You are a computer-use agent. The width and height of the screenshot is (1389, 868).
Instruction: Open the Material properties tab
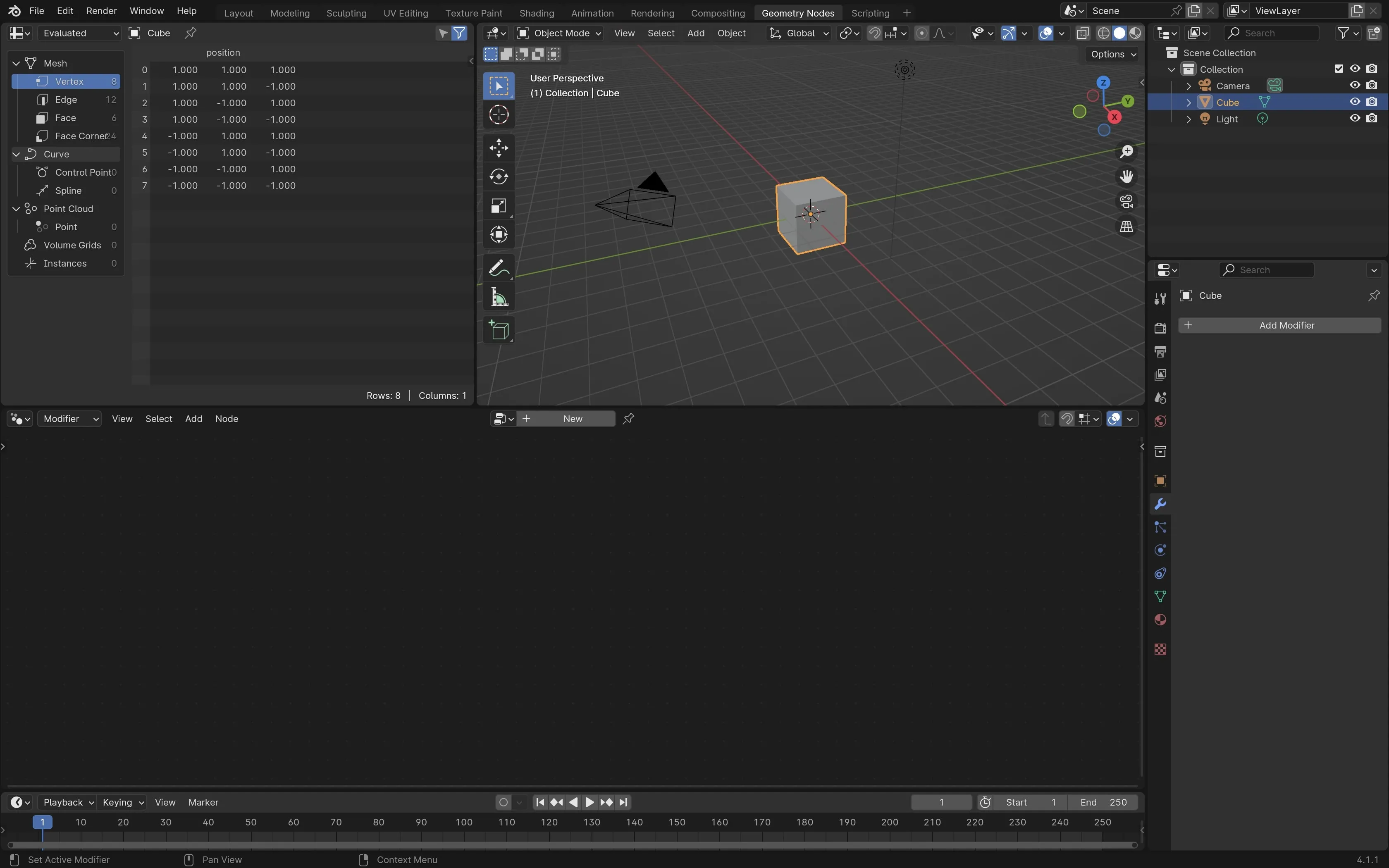pos(1160,620)
